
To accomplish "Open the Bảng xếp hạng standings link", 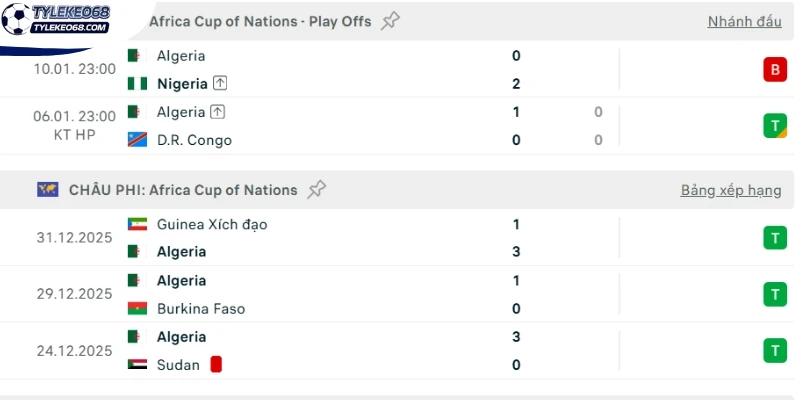I will pyautogui.click(x=731, y=190).
